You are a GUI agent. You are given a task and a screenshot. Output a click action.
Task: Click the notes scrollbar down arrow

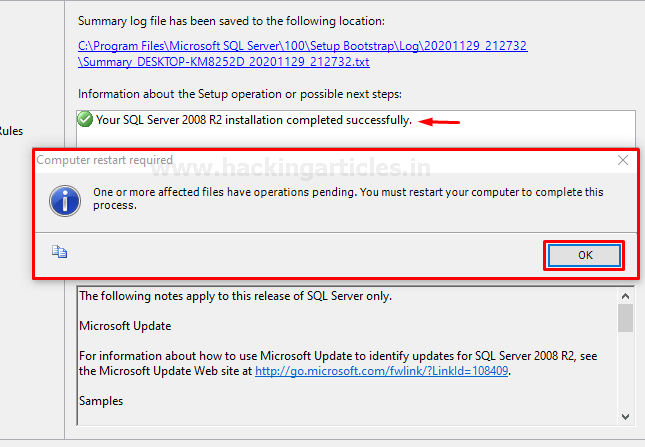click(625, 416)
